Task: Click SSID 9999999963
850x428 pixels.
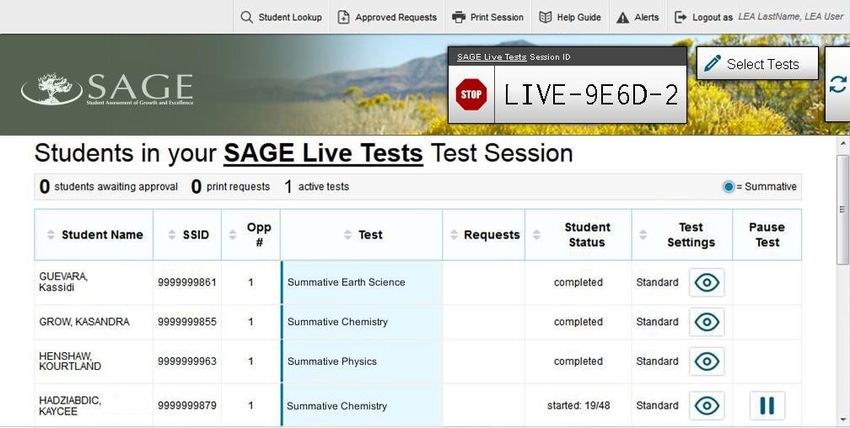Action: click(187, 361)
